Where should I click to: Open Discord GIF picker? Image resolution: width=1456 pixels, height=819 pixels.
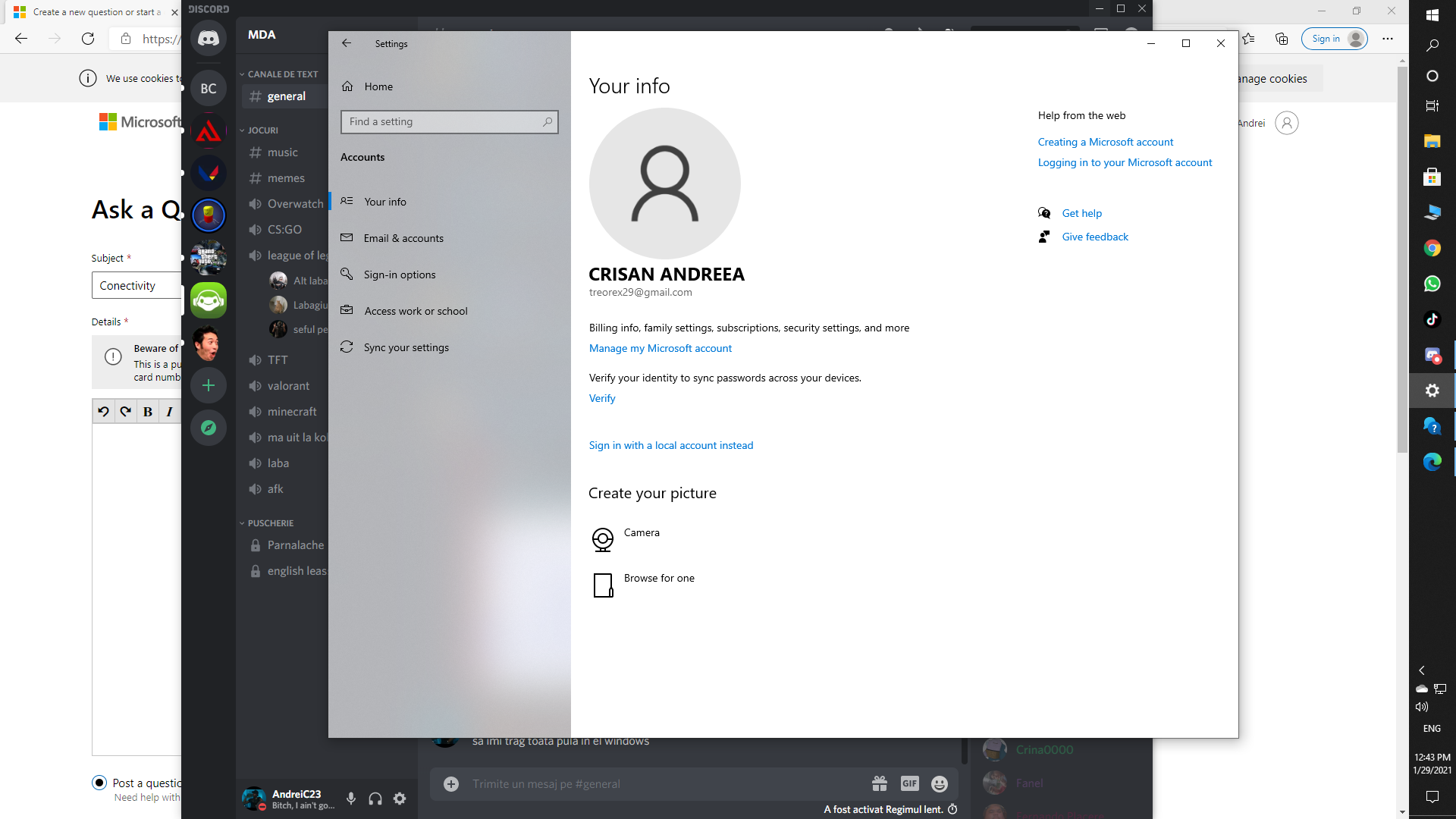[909, 784]
